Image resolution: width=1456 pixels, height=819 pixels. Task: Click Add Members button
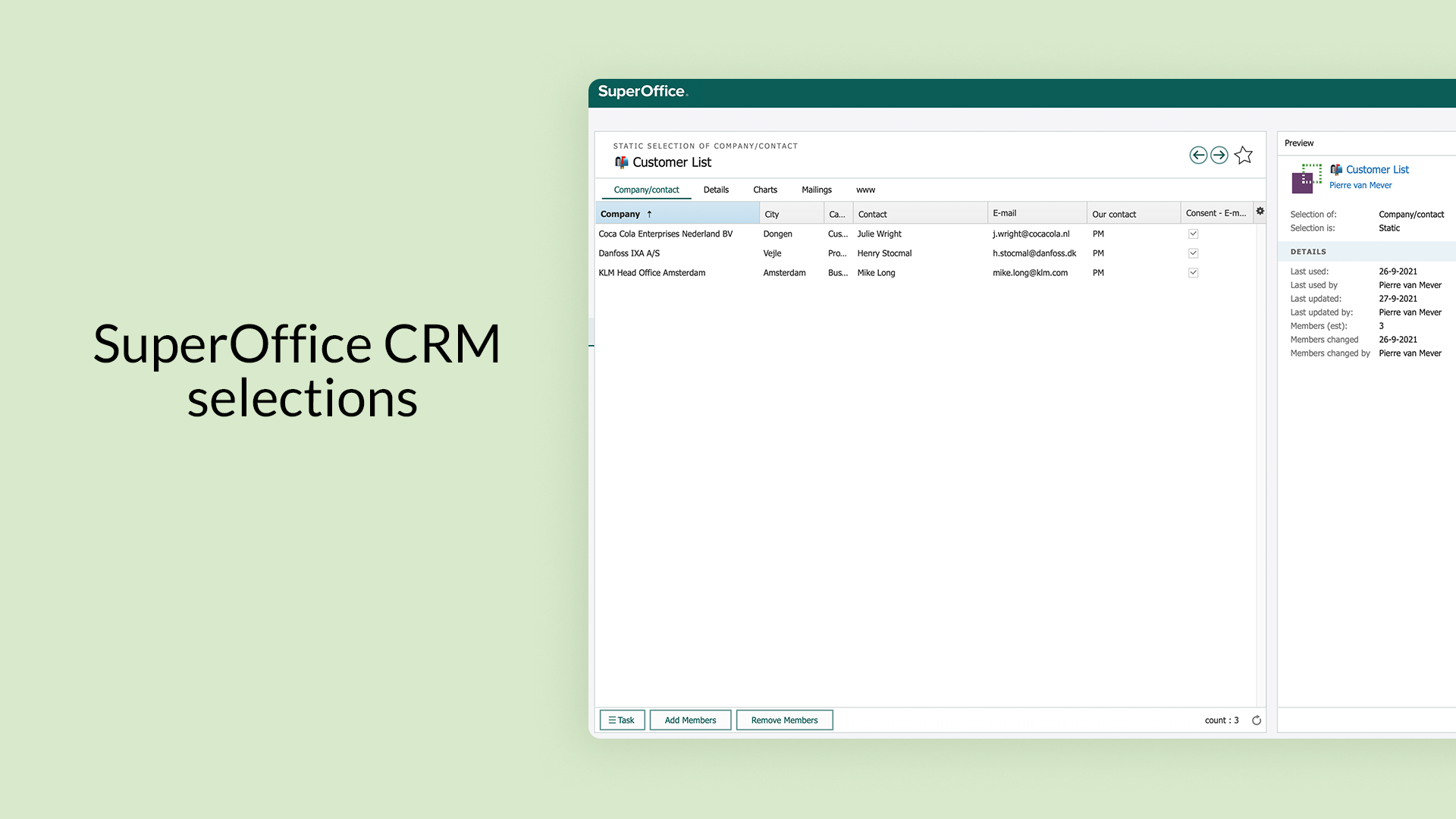[x=690, y=720]
